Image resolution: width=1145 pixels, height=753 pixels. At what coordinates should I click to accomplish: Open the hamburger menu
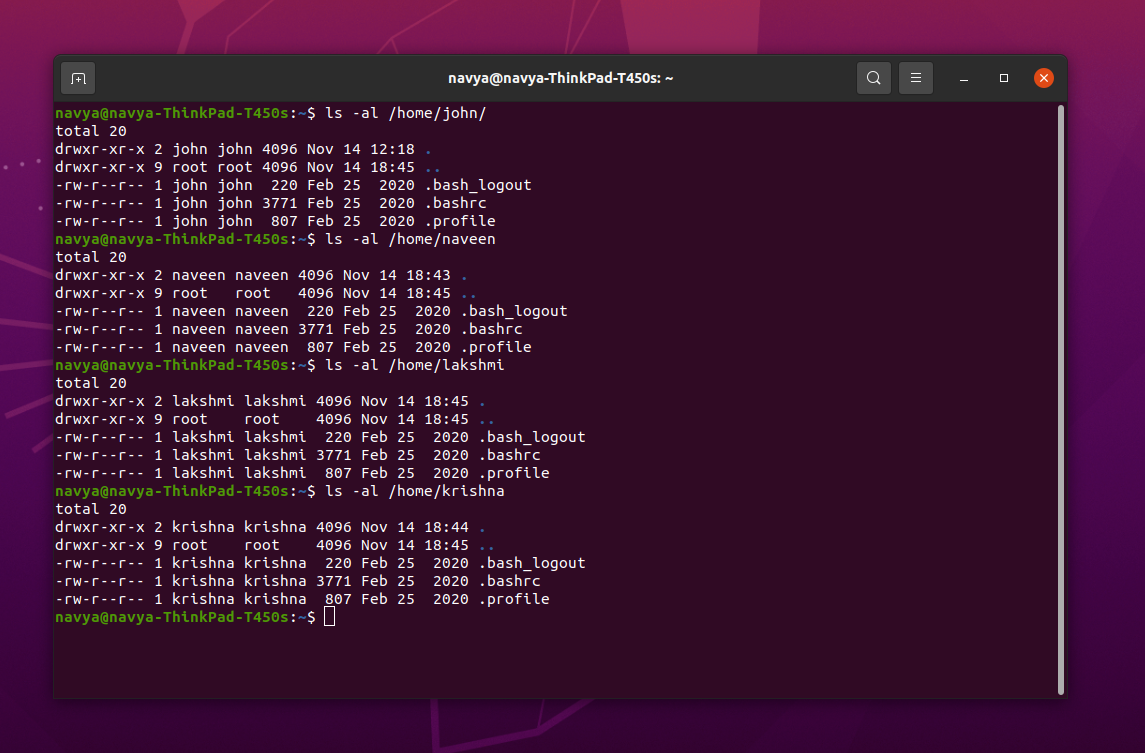(x=916, y=77)
